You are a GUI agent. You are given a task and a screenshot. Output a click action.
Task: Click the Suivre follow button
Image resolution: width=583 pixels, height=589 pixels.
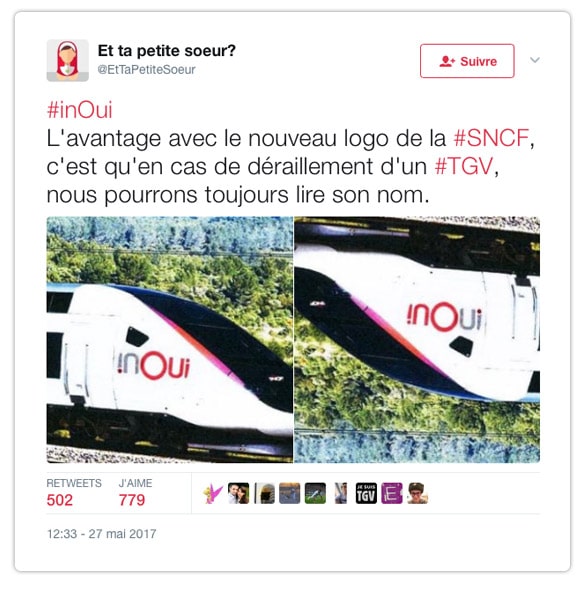[x=467, y=61]
